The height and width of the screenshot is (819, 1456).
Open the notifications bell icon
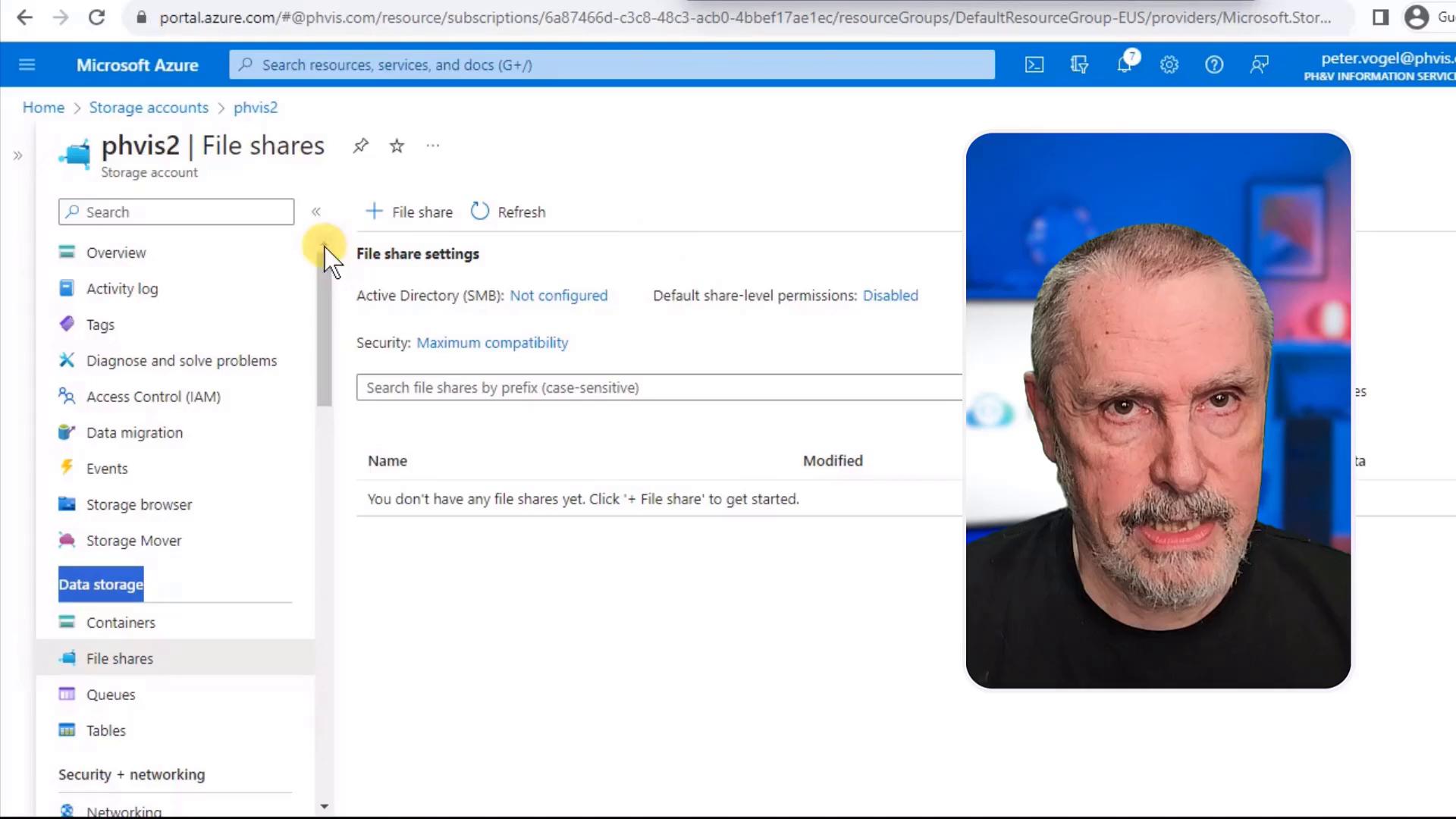point(1125,65)
